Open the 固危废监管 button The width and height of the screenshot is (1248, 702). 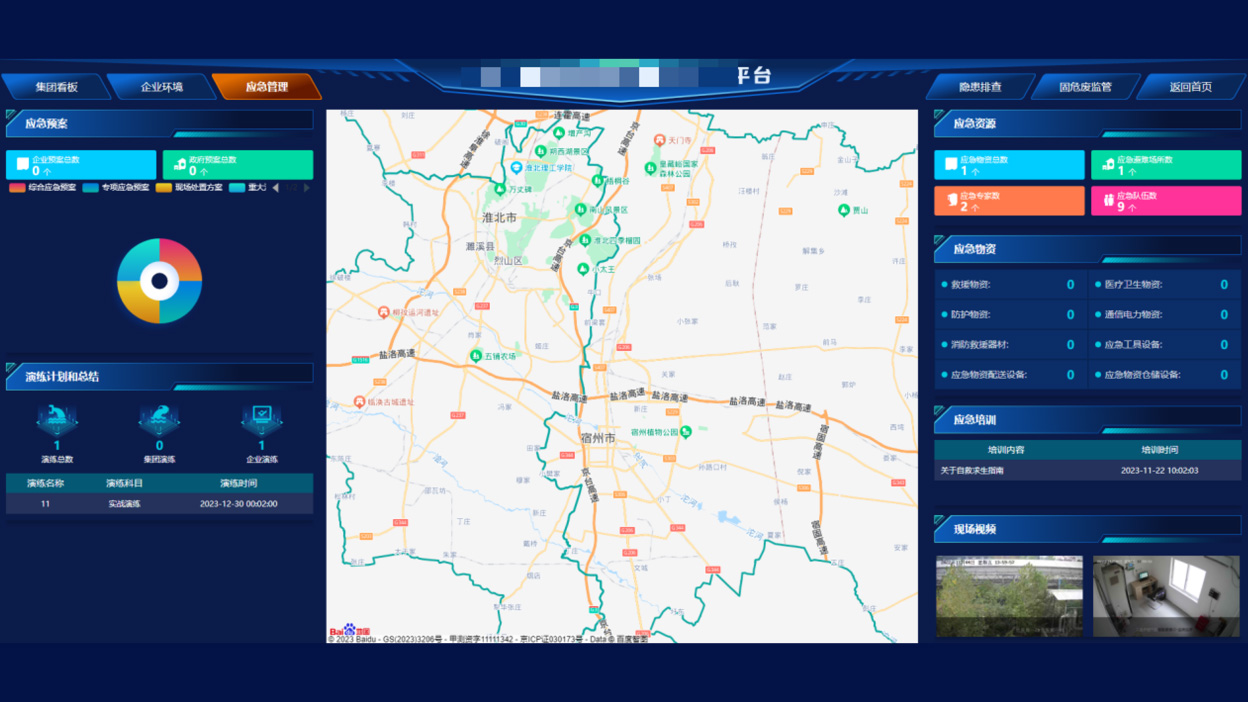pos(1085,87)
